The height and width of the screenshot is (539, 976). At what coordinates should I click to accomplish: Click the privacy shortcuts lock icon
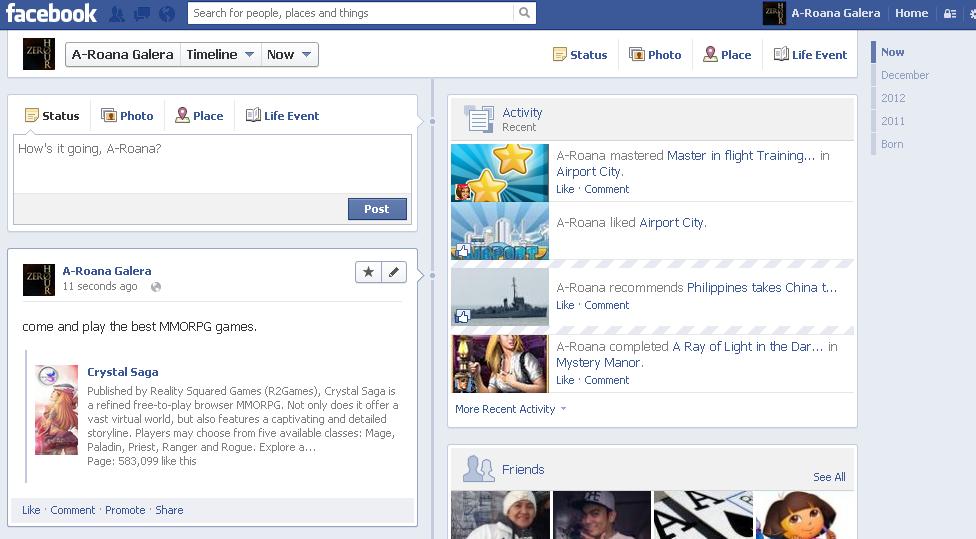tap(949, 14)
